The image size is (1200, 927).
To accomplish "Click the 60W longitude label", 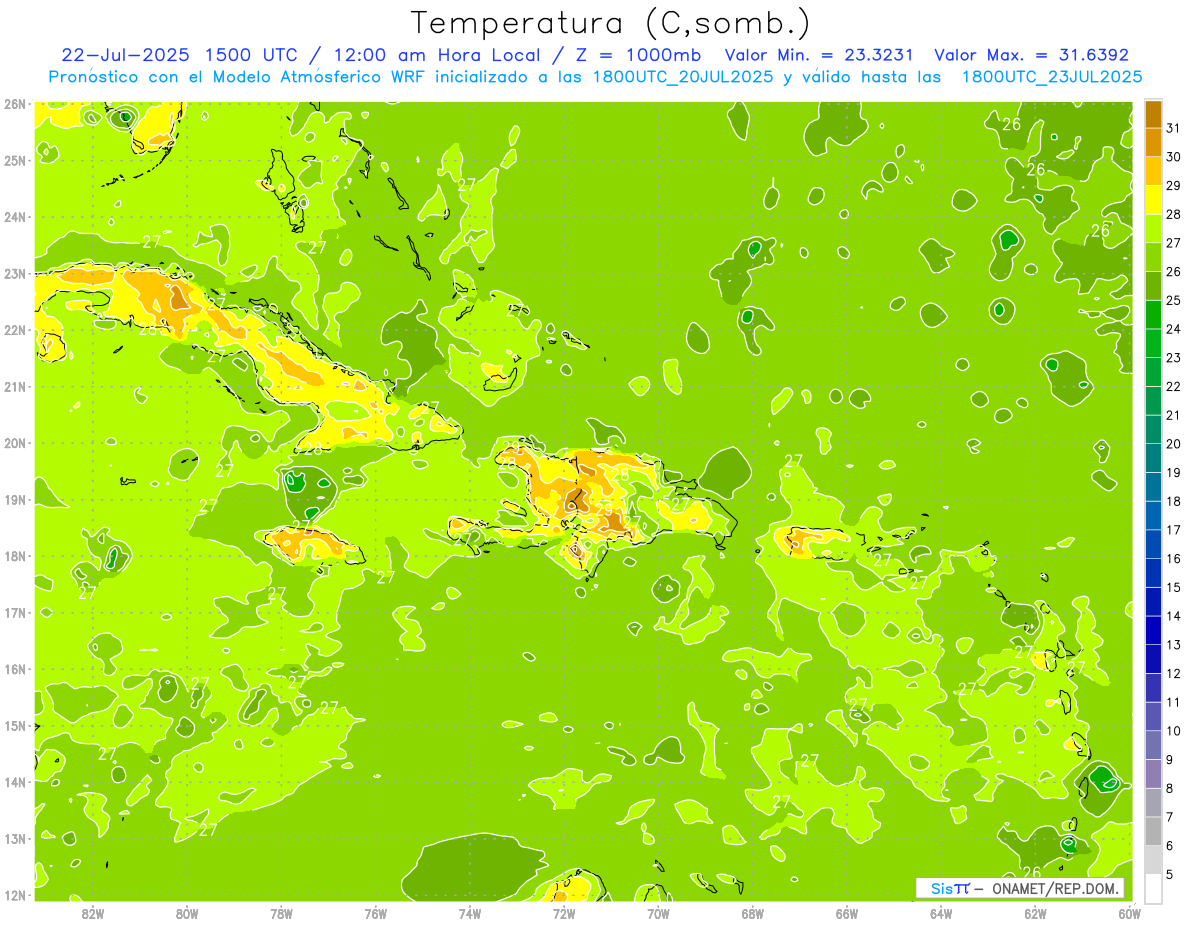I will 1130,912.
